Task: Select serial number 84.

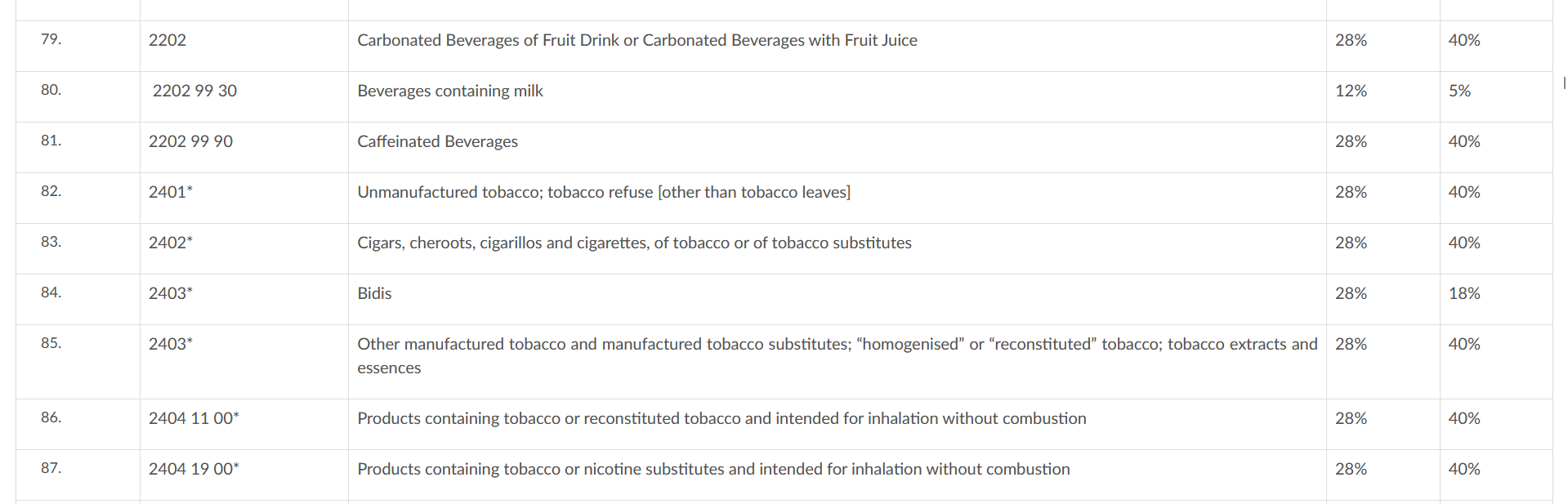Action: tap(51, 292)
